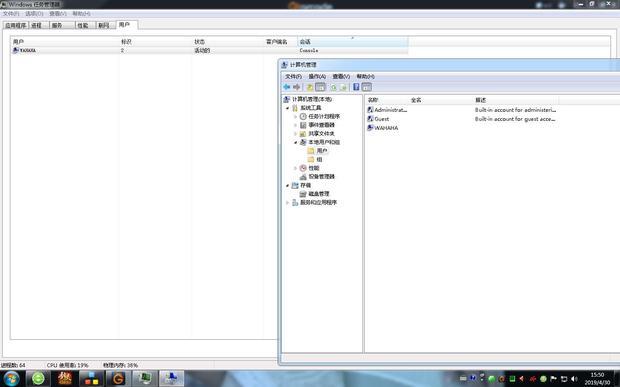Click the 共享文件夹 icon in tree

[303, 134]
